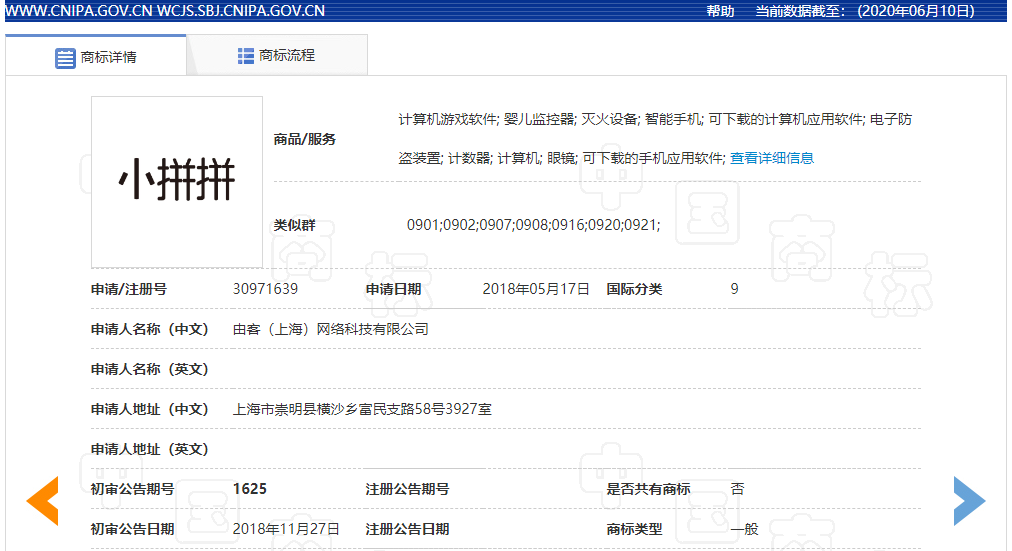Screen dimensions: 1012x551
Task: Click the 注册公告日期 label
Action: (x=407, y=529)
